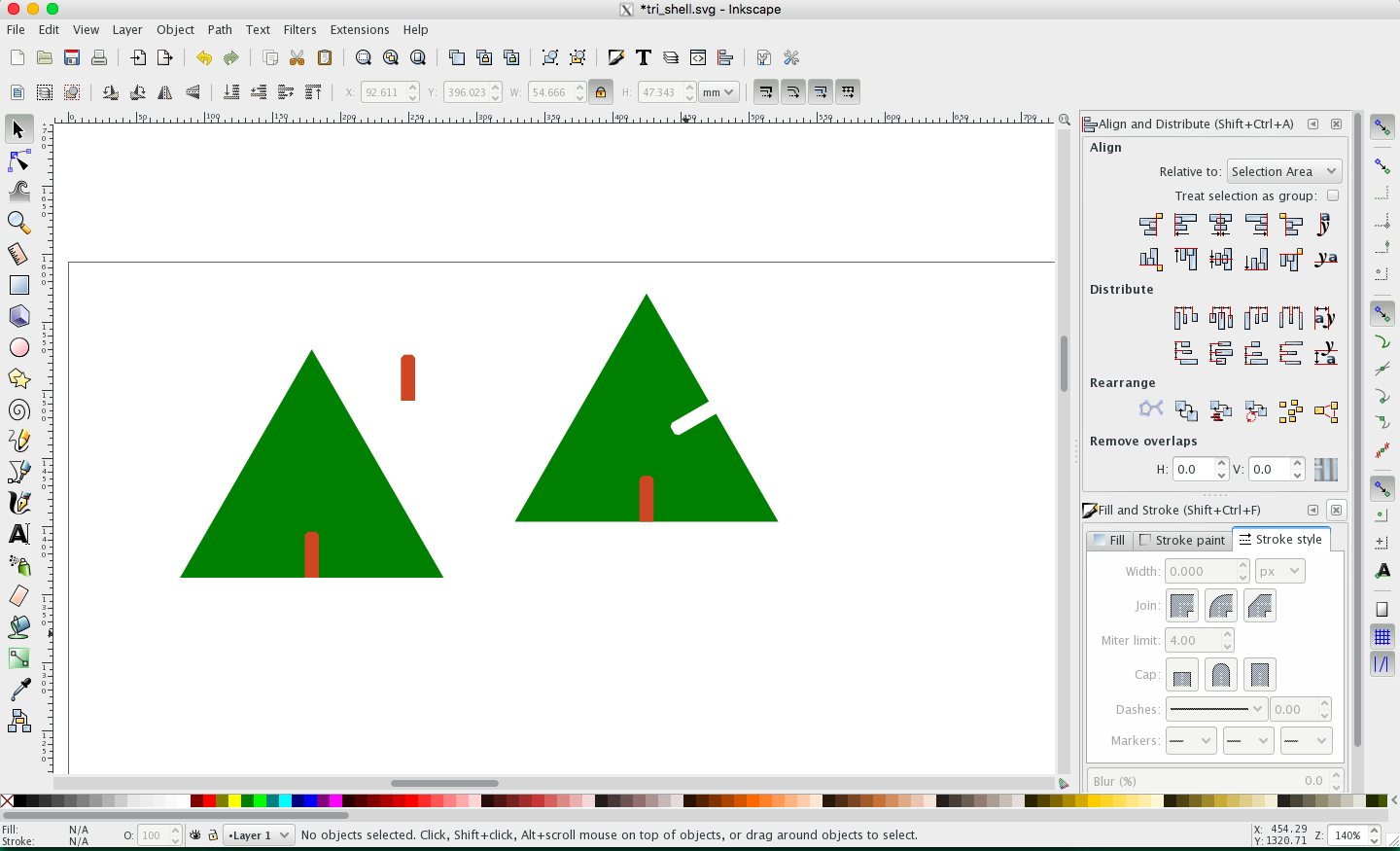
Task: Switch to the Fill tab
Action: click(1109, 540)
